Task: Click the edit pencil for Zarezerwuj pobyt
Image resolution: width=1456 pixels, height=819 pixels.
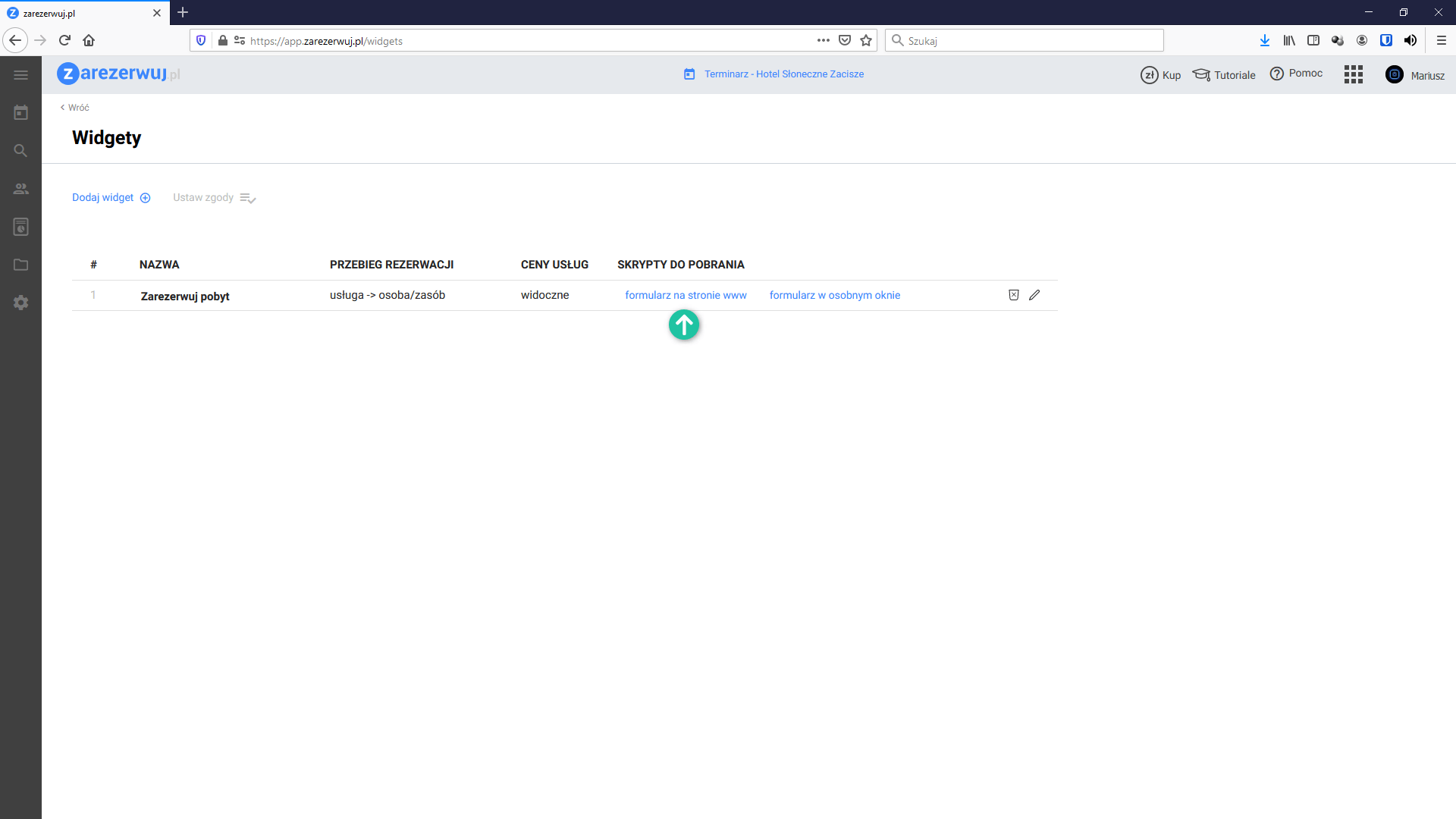Action: [1034, 295]
